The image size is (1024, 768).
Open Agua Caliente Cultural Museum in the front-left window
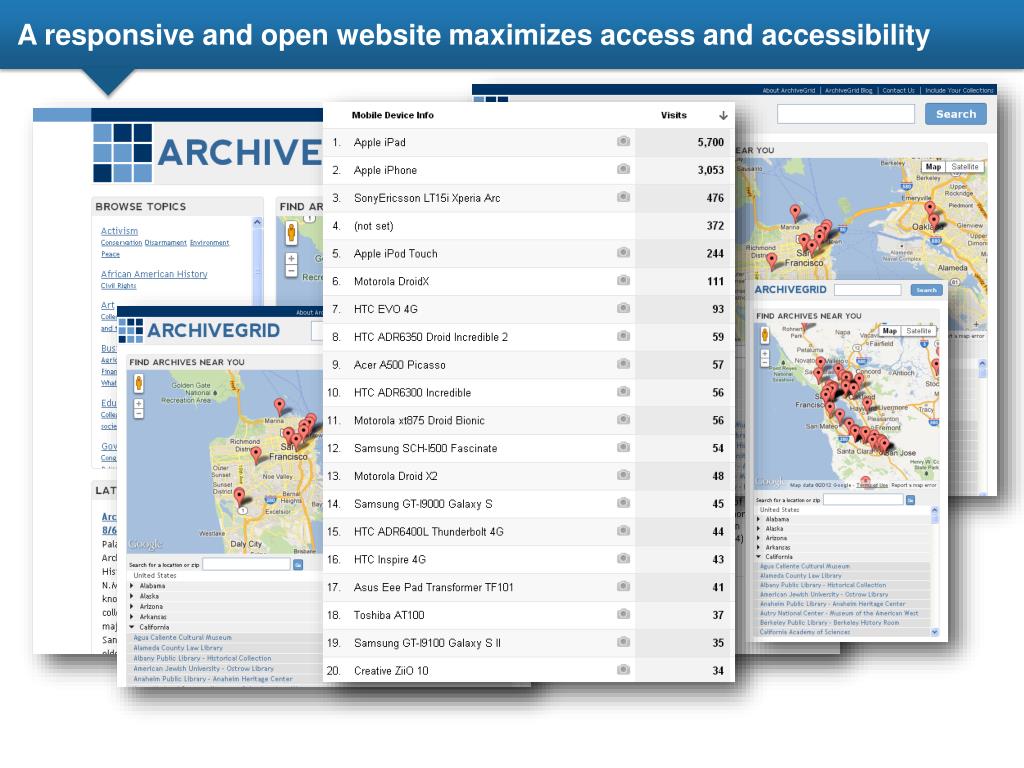click(x=182, y=637)
